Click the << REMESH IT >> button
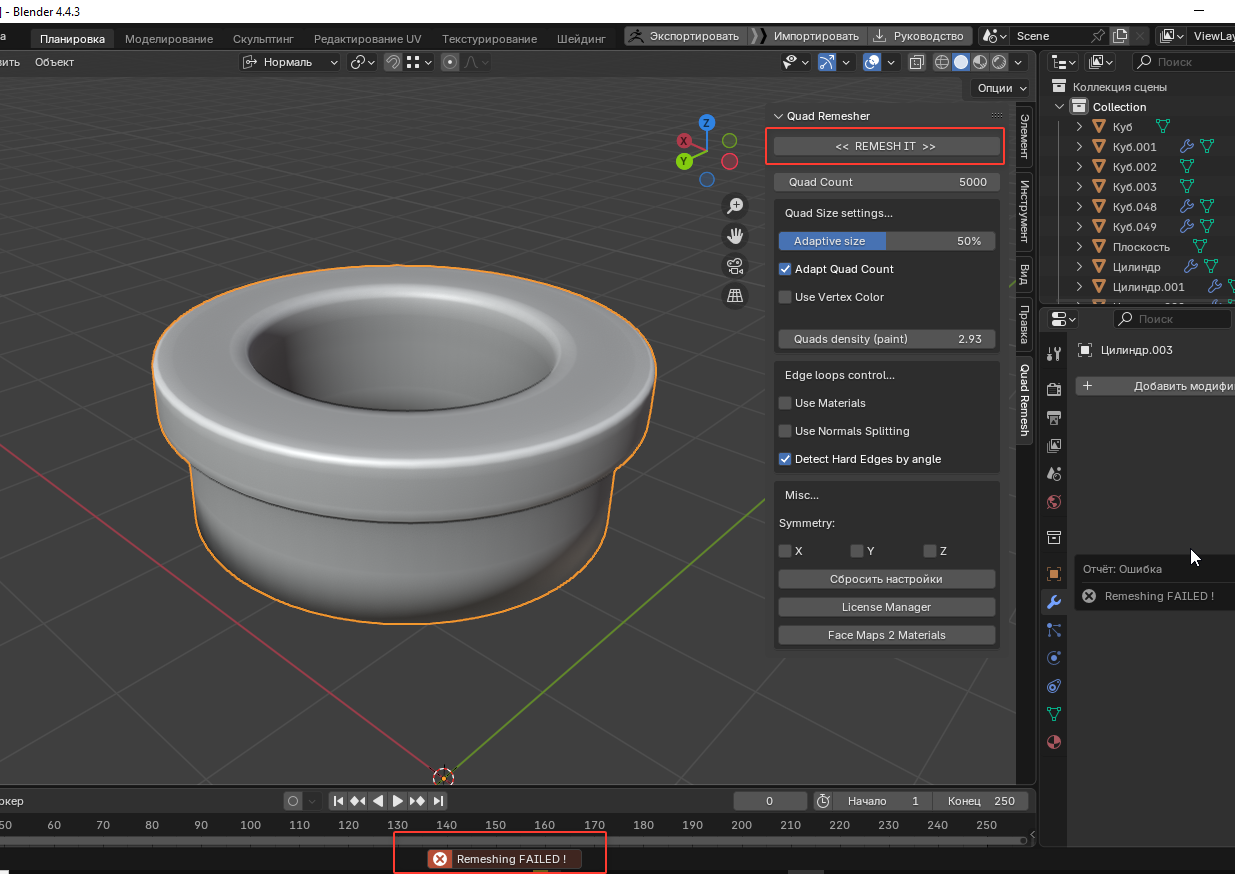The height and width of the screenshot is (874, 1235). point(886,146)
